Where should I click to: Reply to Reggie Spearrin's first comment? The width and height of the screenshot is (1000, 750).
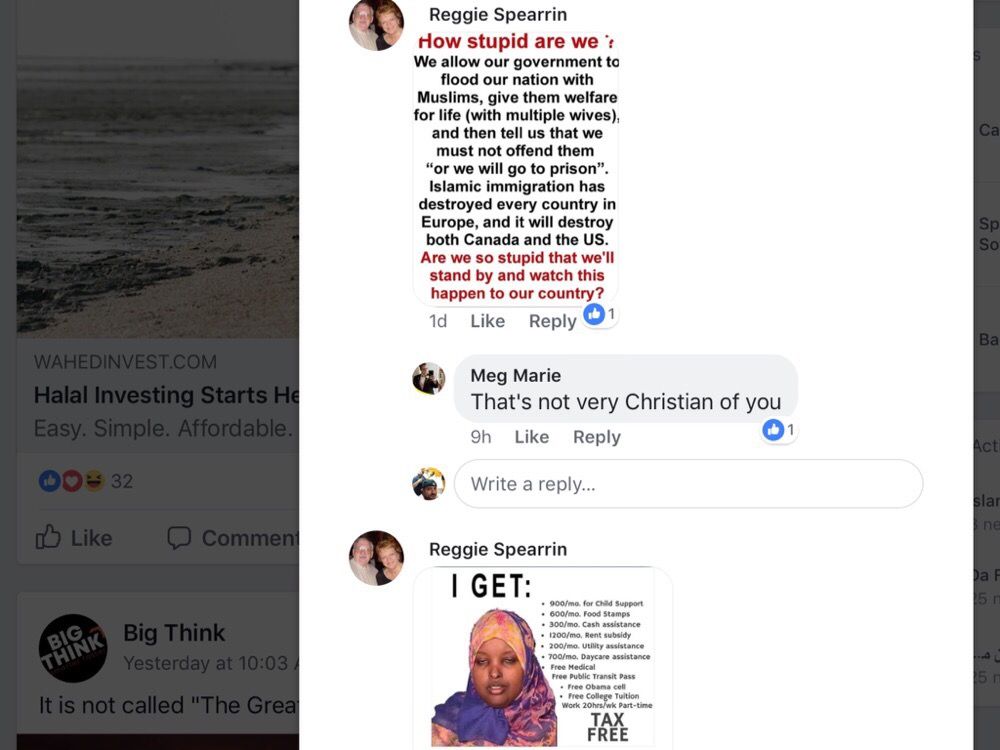[x=552, y=321]
